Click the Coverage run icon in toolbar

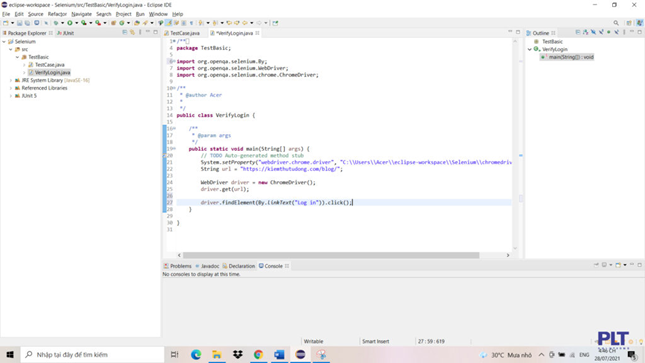point(84,23)
